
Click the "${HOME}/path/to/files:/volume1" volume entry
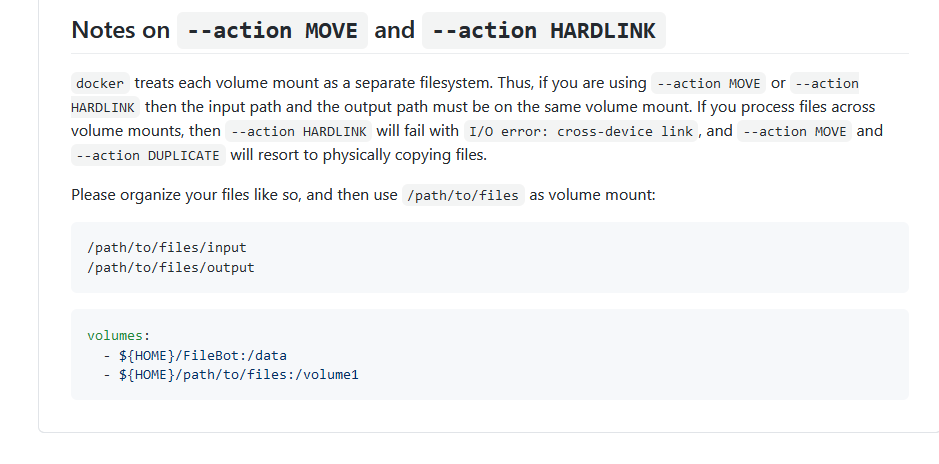pos(239,375)
